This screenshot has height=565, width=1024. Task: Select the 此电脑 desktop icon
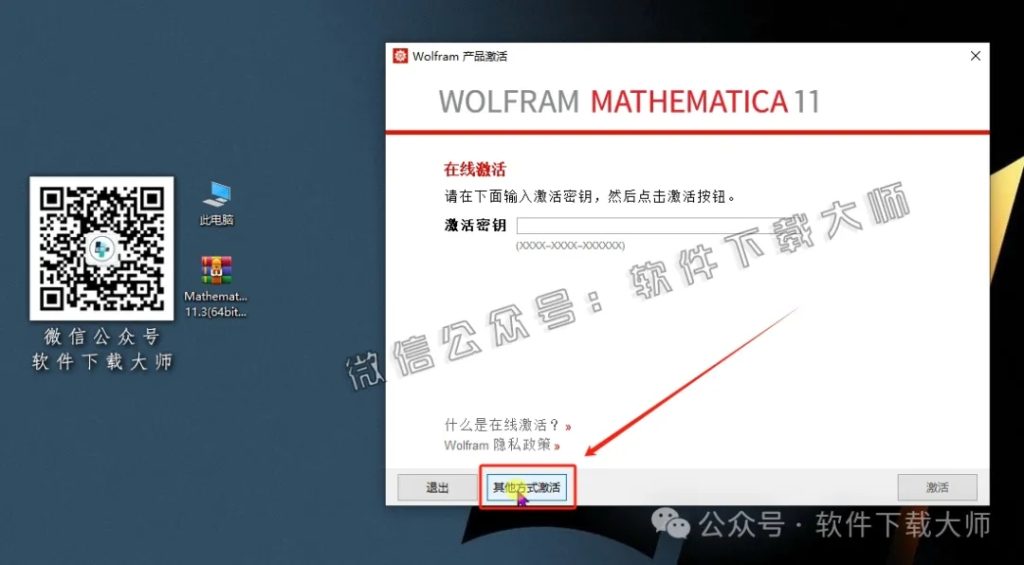(x=217, y=203)
